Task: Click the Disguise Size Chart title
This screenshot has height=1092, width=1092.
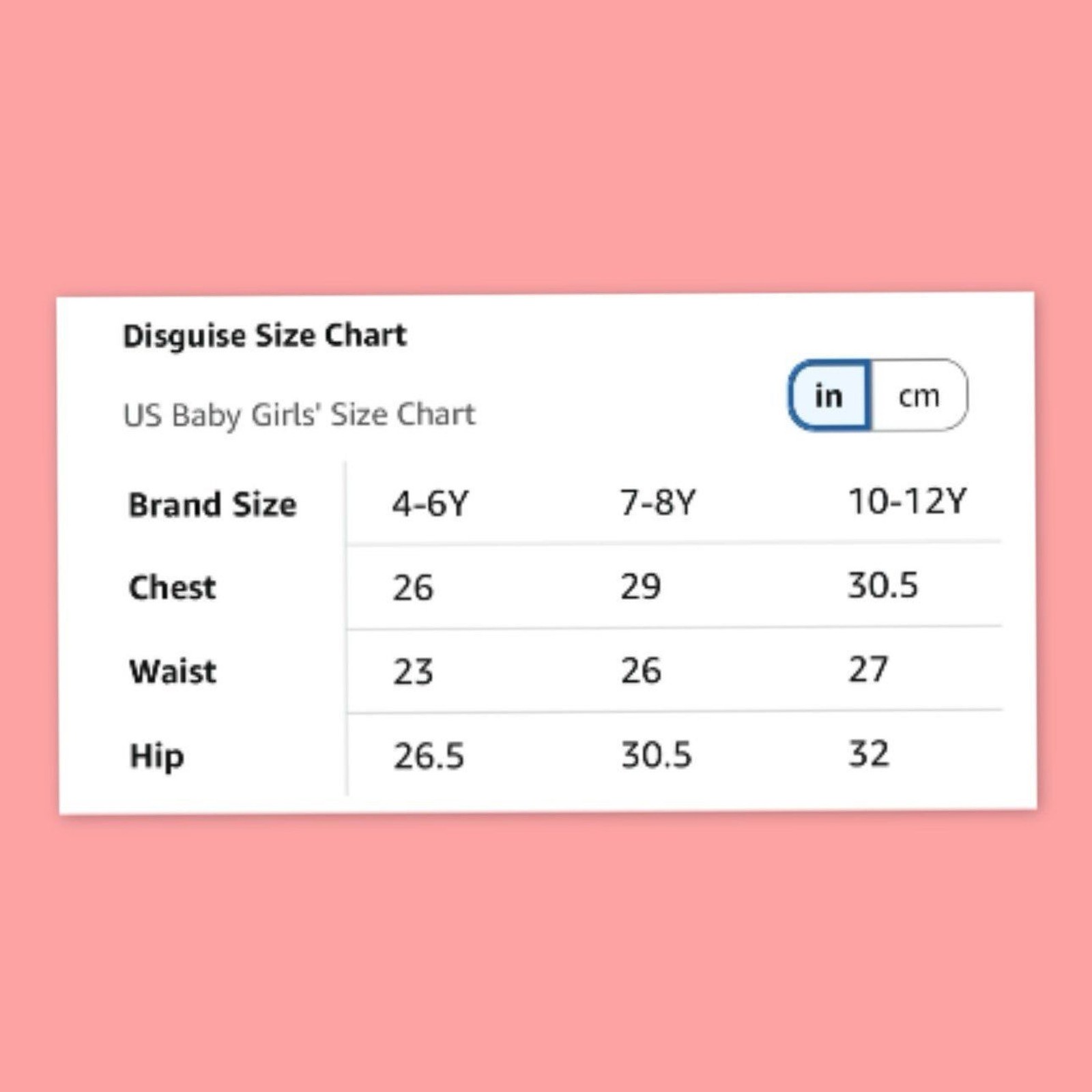Action: (265, 336)
